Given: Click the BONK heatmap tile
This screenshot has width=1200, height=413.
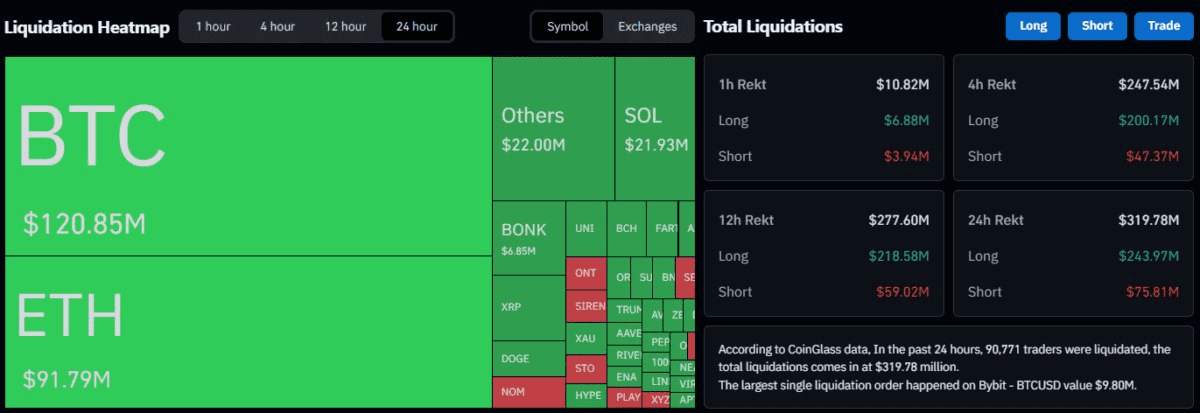Looking at the screenshot, I should coord(529,238).
